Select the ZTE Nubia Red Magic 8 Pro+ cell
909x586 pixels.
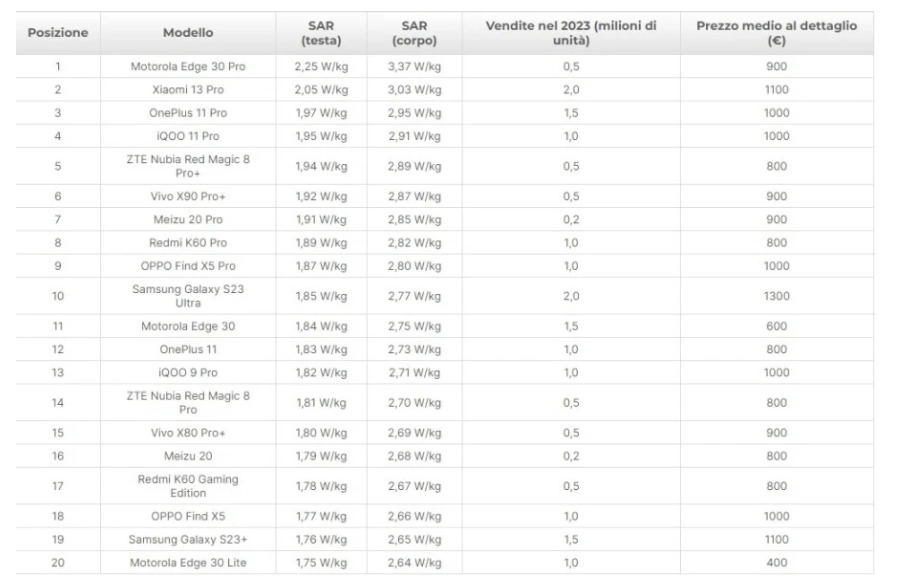pos(188,166)
